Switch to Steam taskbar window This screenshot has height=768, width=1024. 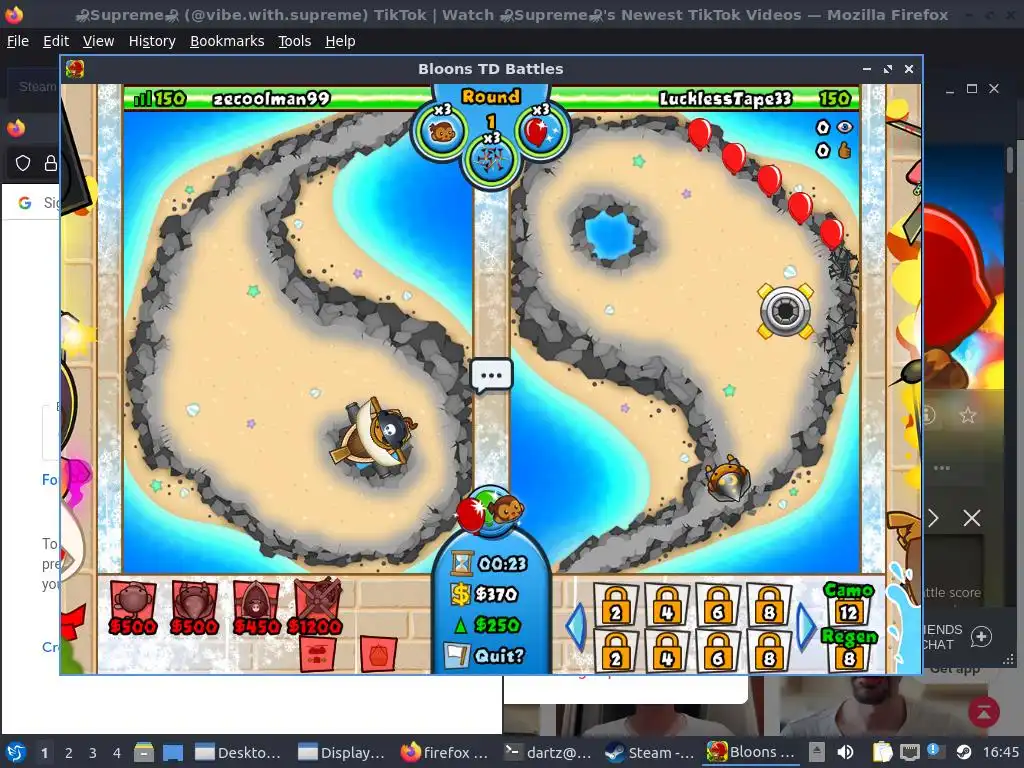click(650, 752)
